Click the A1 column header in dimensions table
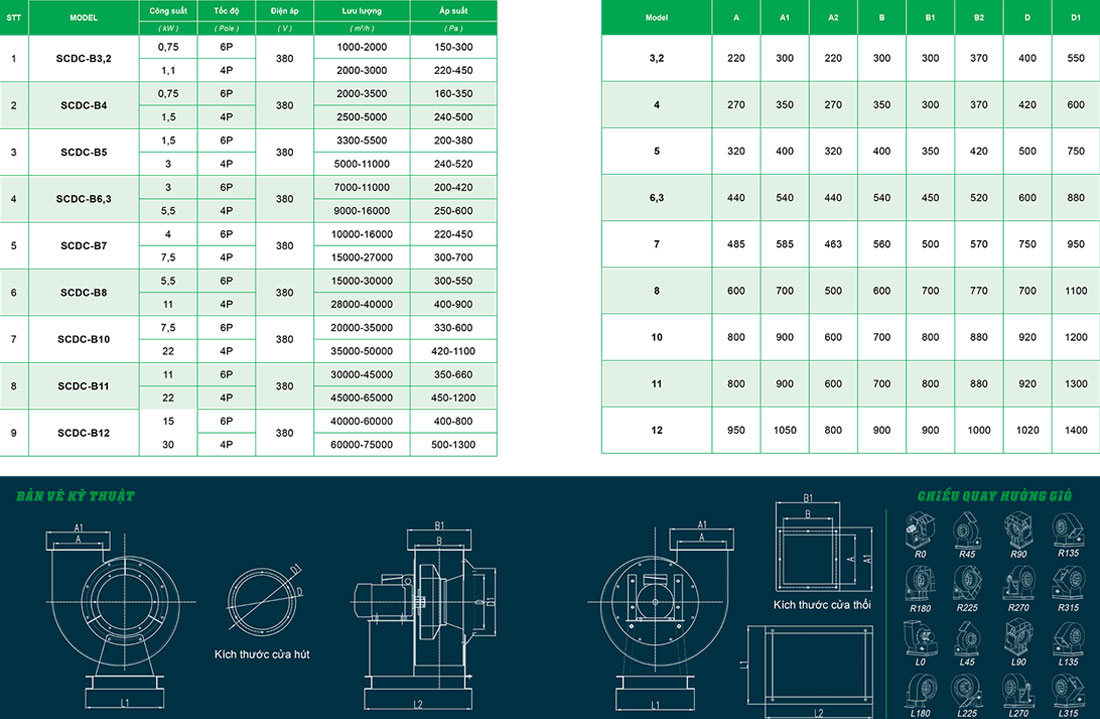The image size is (1100, 719). pos(784,18)
